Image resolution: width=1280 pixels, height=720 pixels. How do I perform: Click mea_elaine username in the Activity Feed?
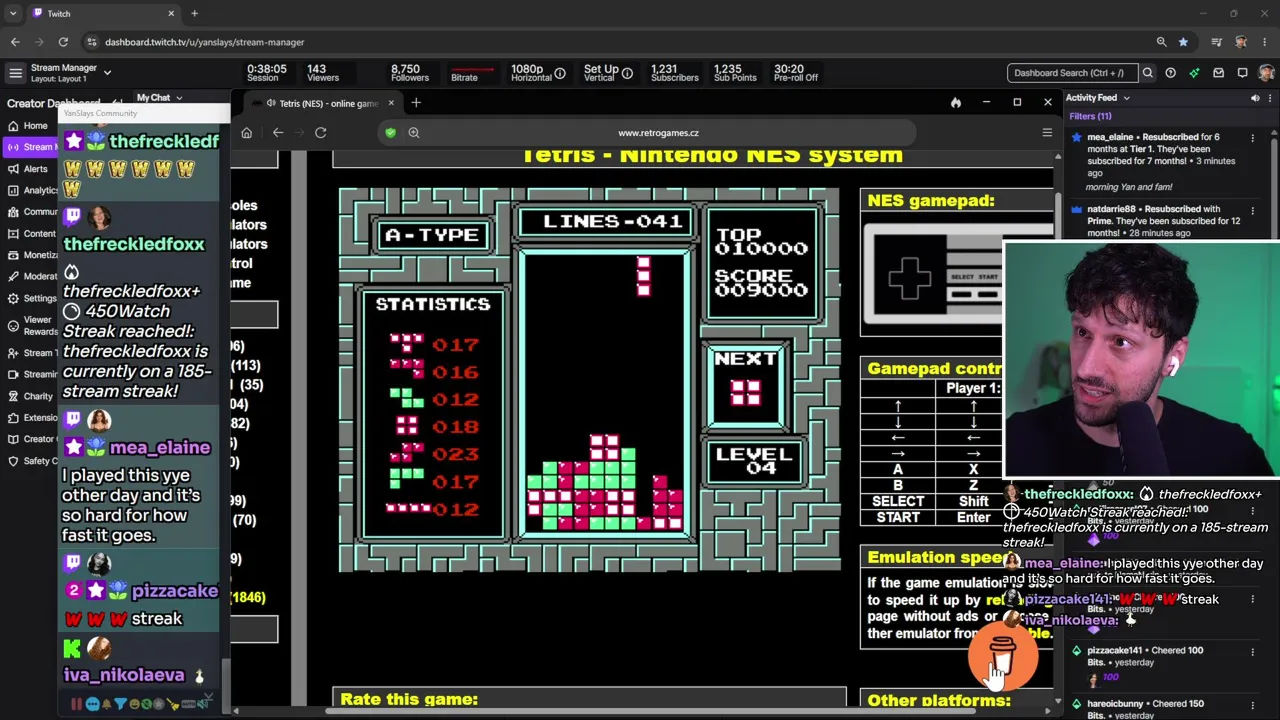click(1110, 137)
